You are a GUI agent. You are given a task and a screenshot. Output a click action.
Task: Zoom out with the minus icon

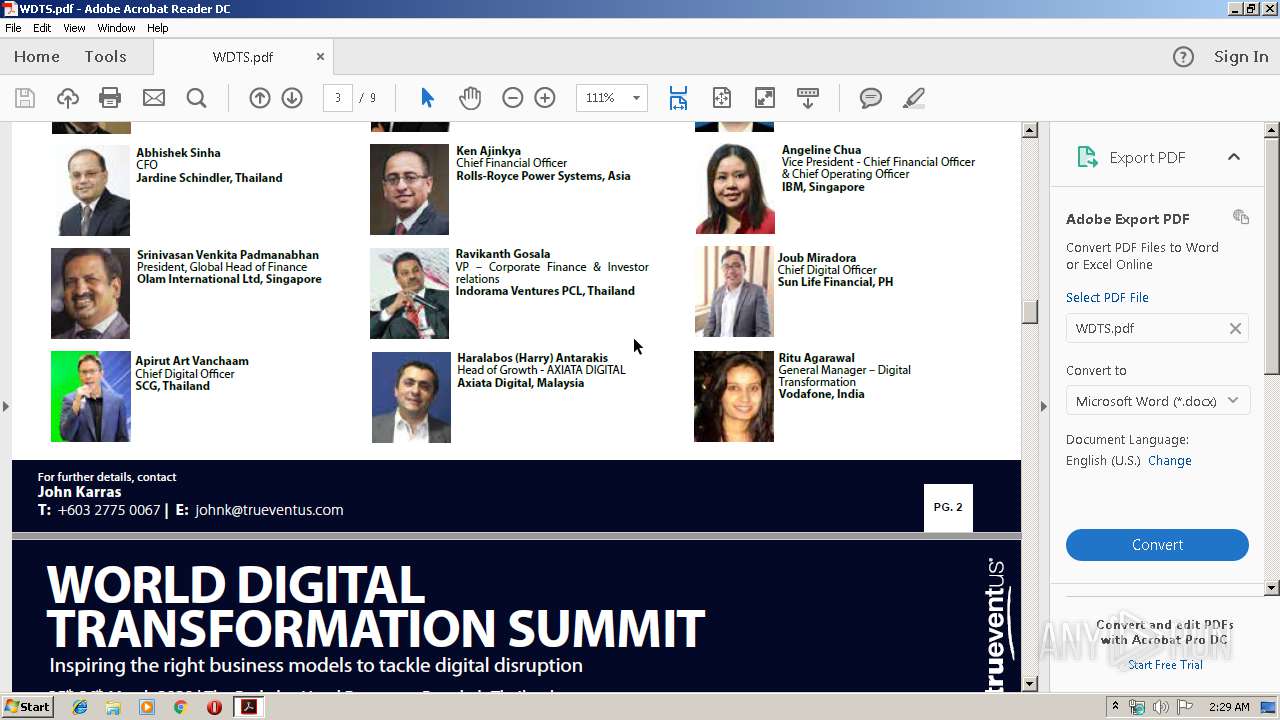[513, 98]
